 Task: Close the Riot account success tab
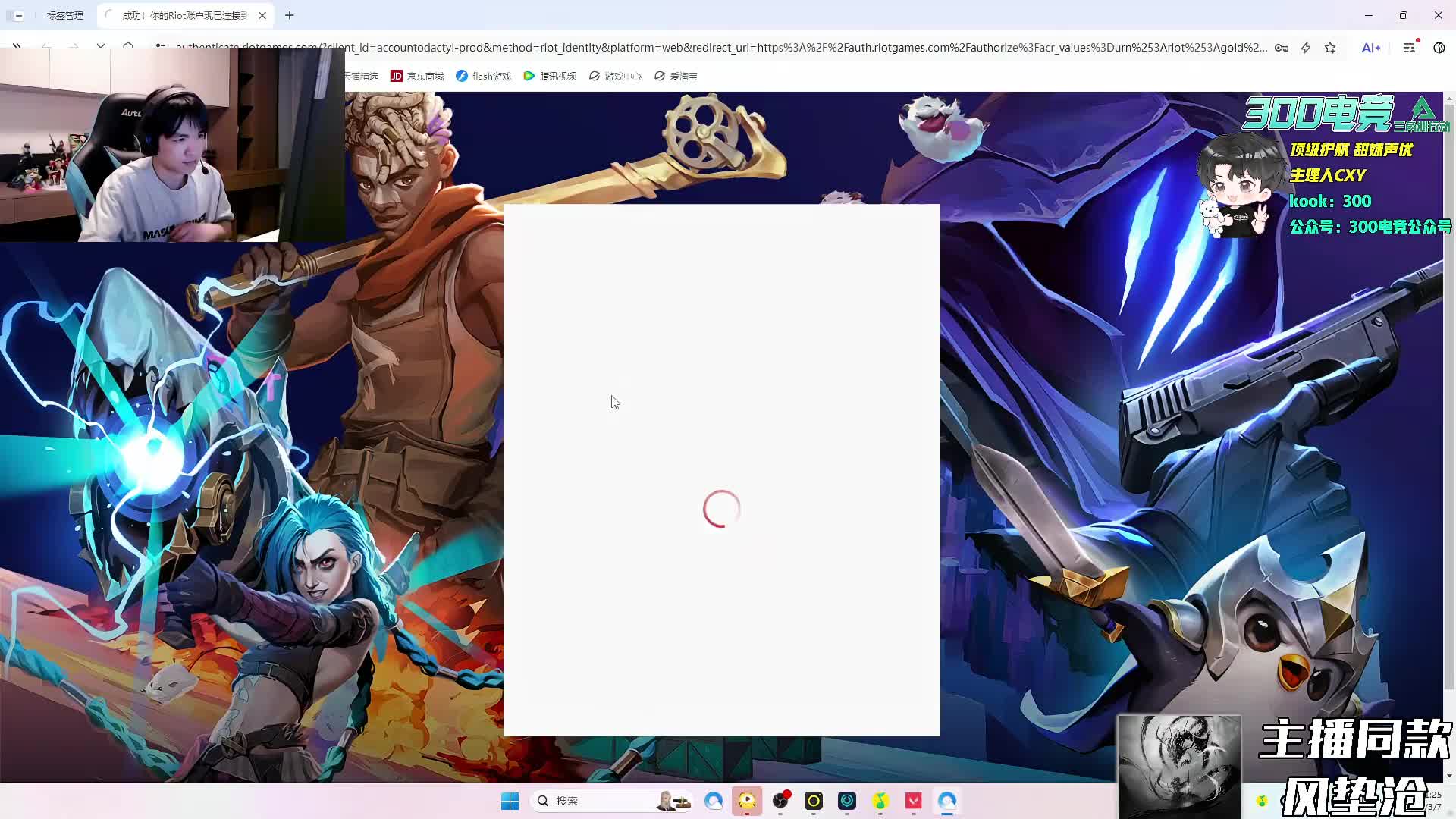click(x=262, y=15)
